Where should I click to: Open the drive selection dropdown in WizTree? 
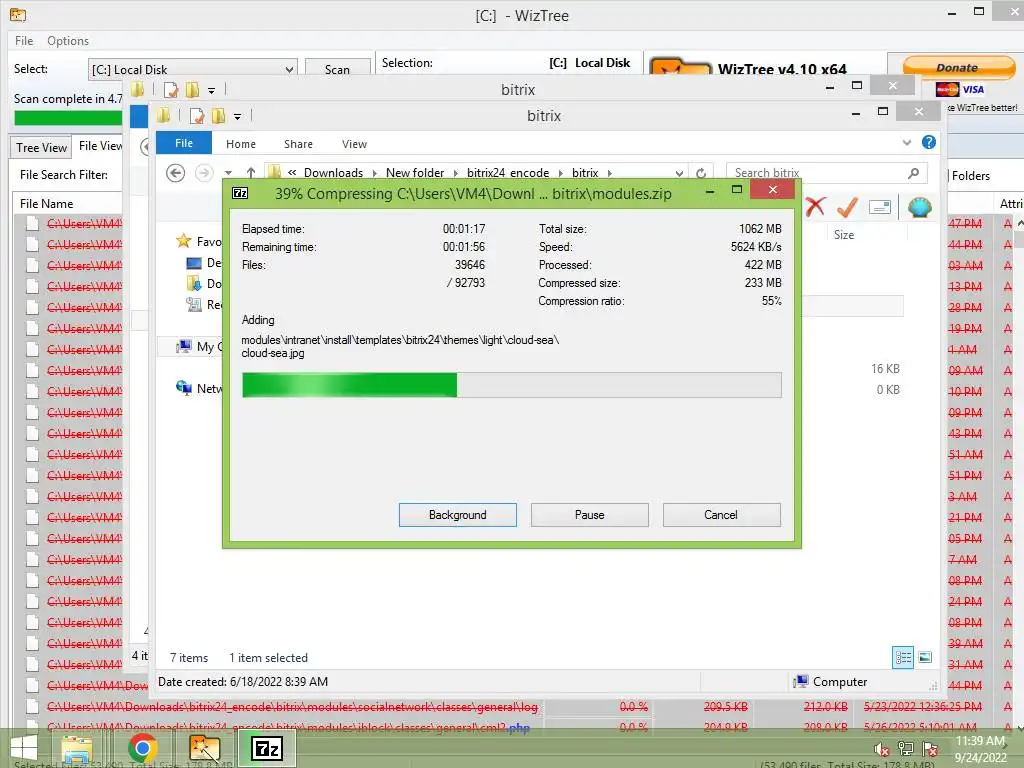click(x=289, y=69)
